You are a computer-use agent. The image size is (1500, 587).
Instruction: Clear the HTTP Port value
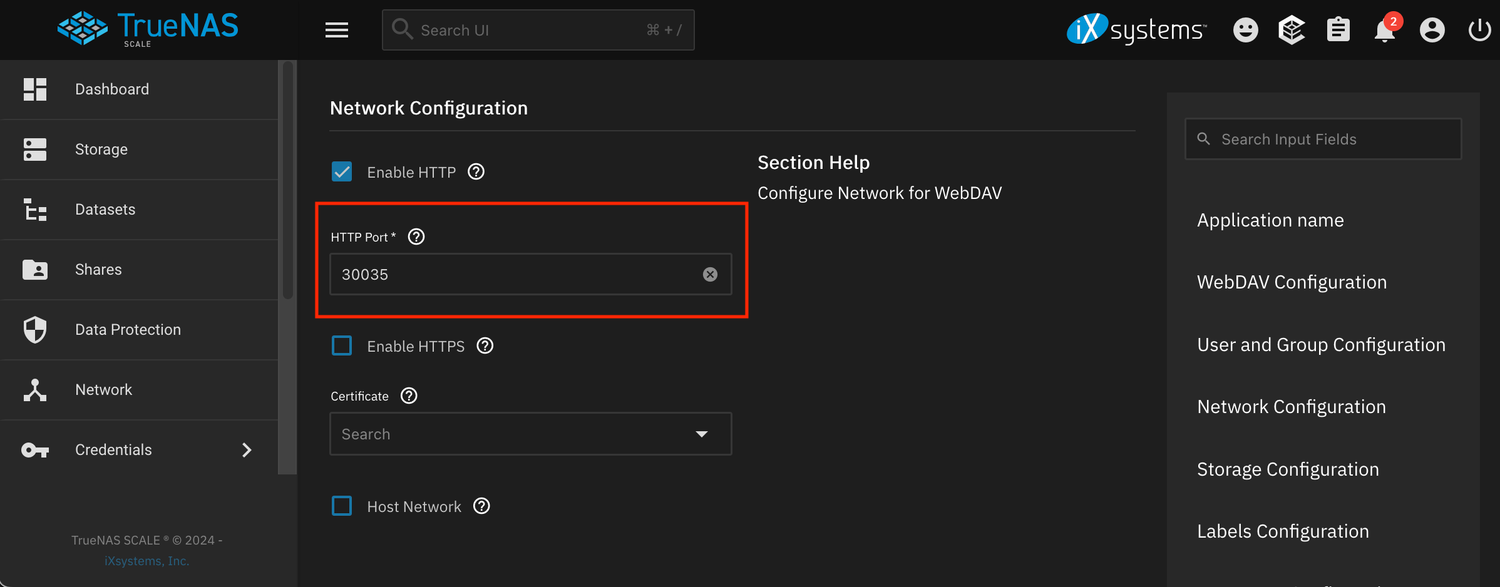[x=710, y=274]
